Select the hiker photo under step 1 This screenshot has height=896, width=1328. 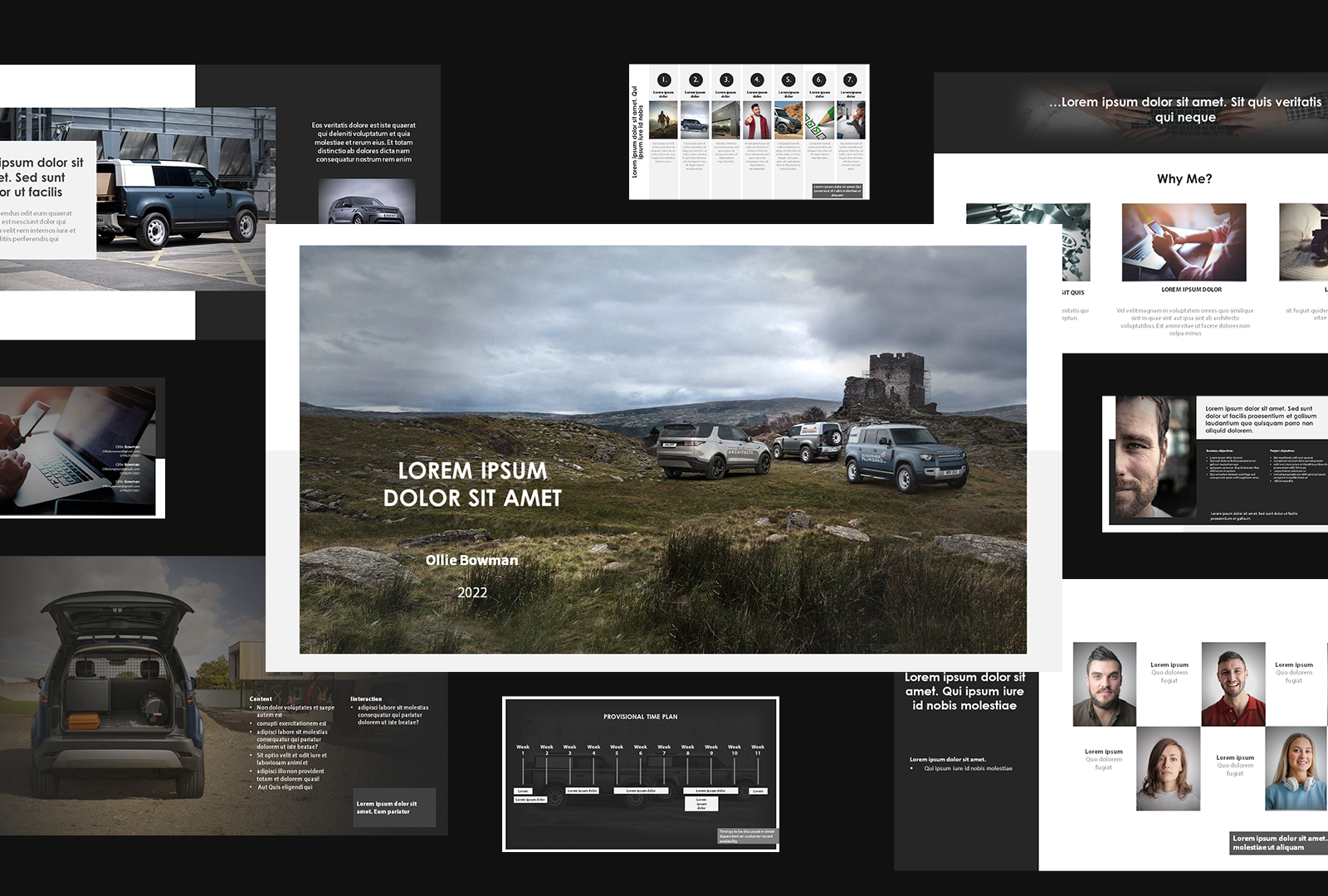(x=662, y=119)
